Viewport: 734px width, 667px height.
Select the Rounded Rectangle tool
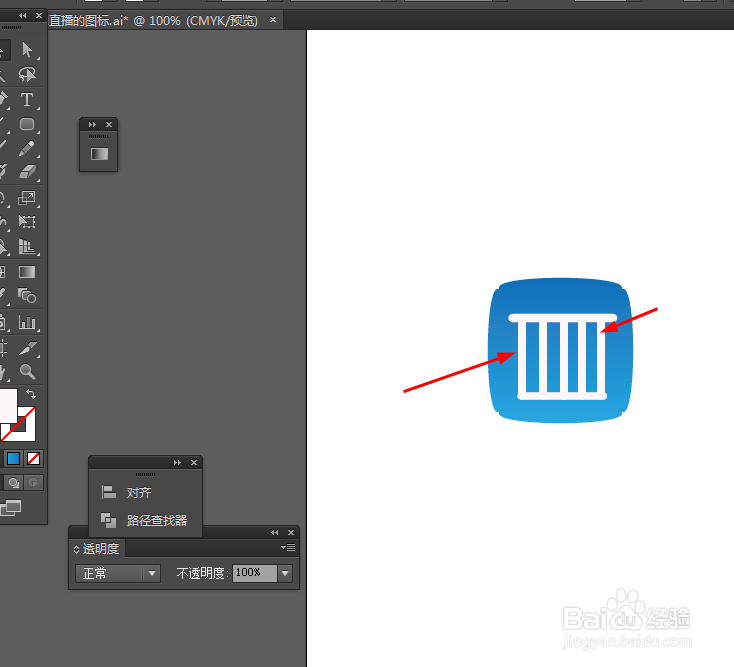[27, 124]
